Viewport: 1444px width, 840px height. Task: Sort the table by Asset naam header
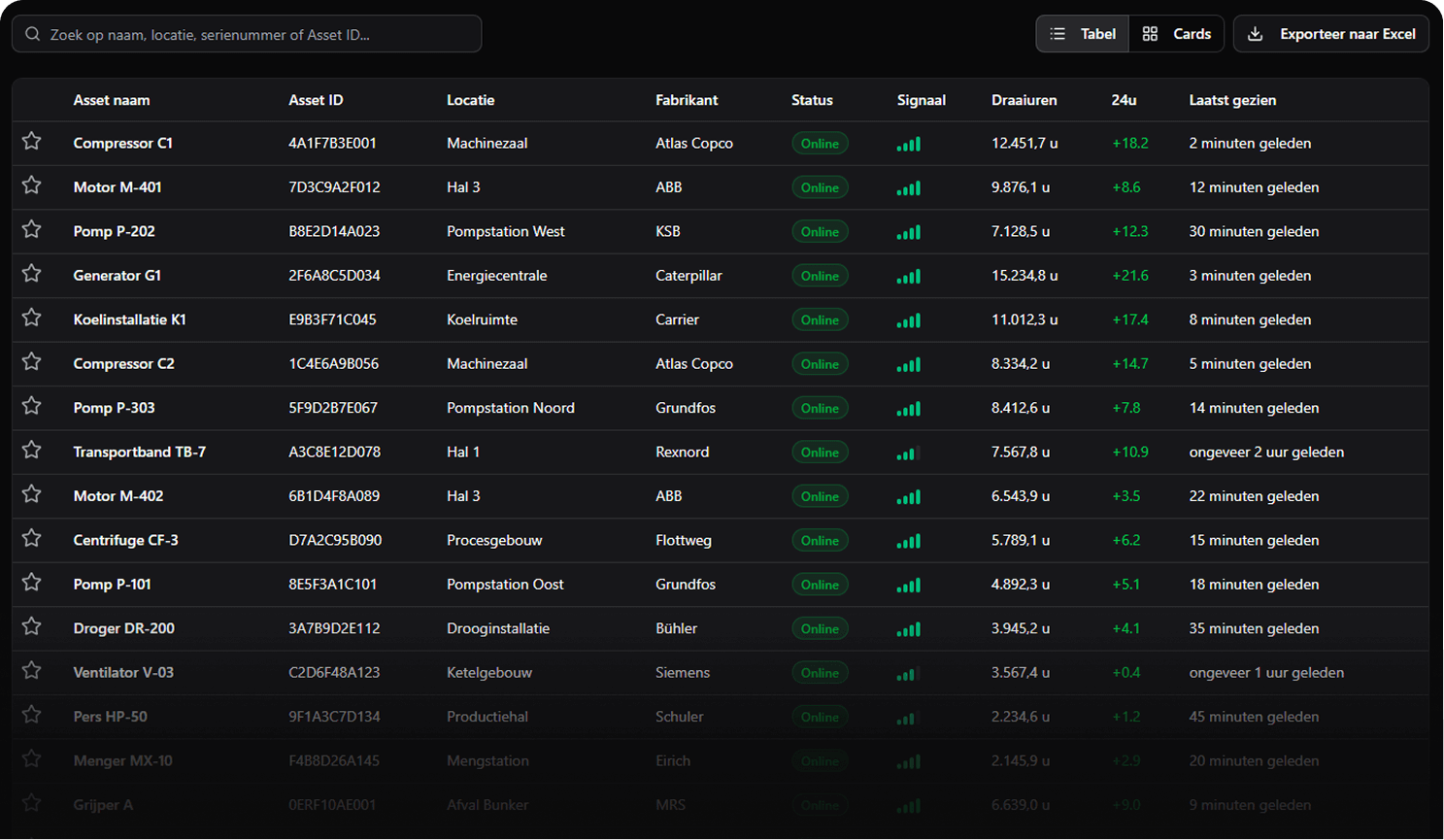[x=111, y=100]
